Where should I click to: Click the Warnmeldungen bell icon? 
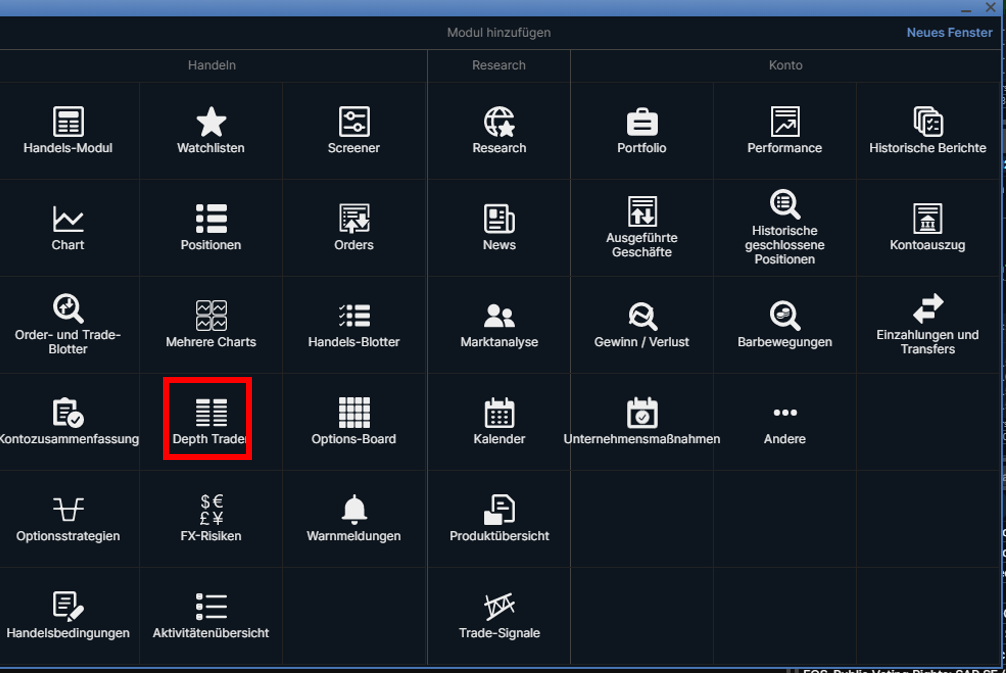[x=354, y=511]
